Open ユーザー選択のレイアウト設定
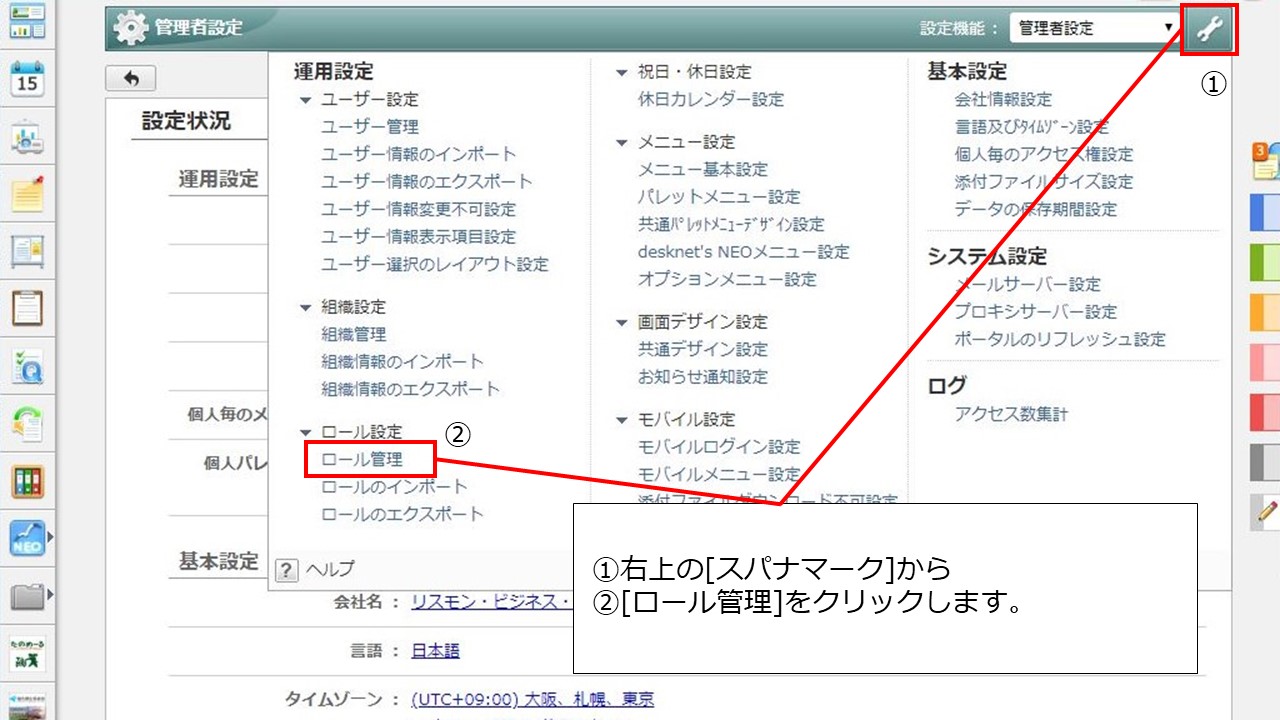This screenshot has height=720, width=1280. pyautogui.click(x=435, y=264)
